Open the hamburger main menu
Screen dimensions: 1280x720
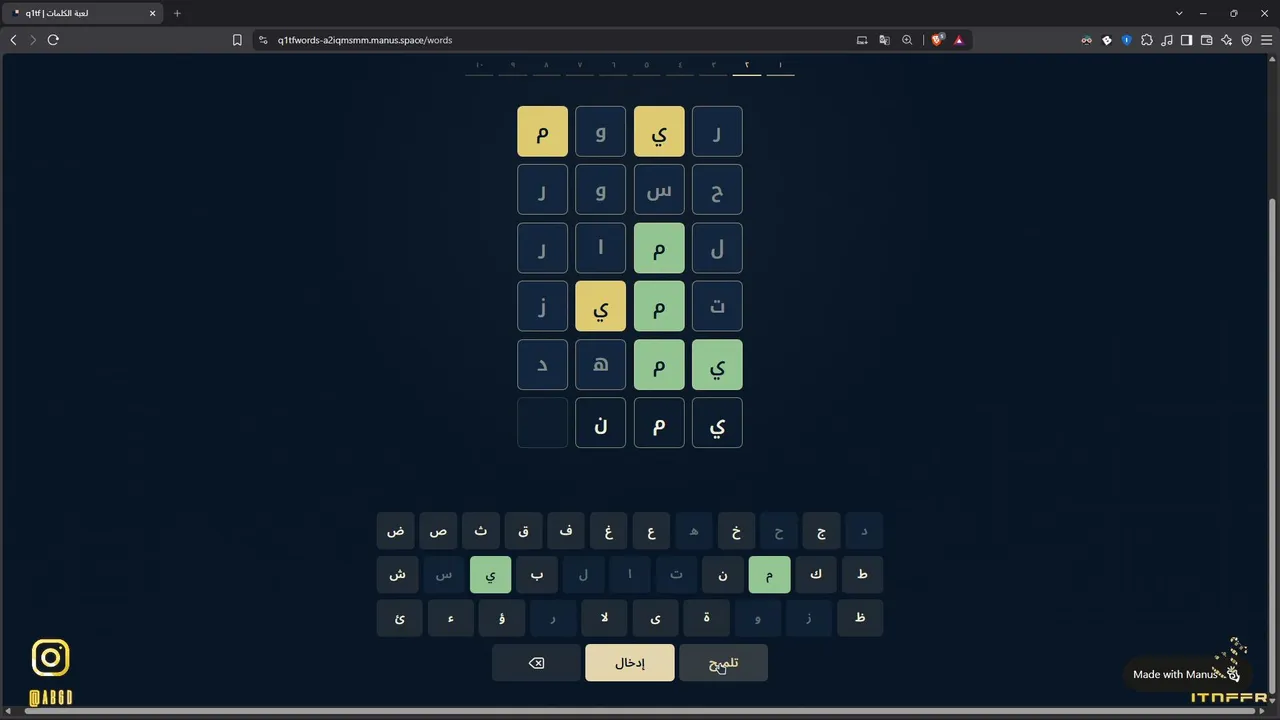1266,40
